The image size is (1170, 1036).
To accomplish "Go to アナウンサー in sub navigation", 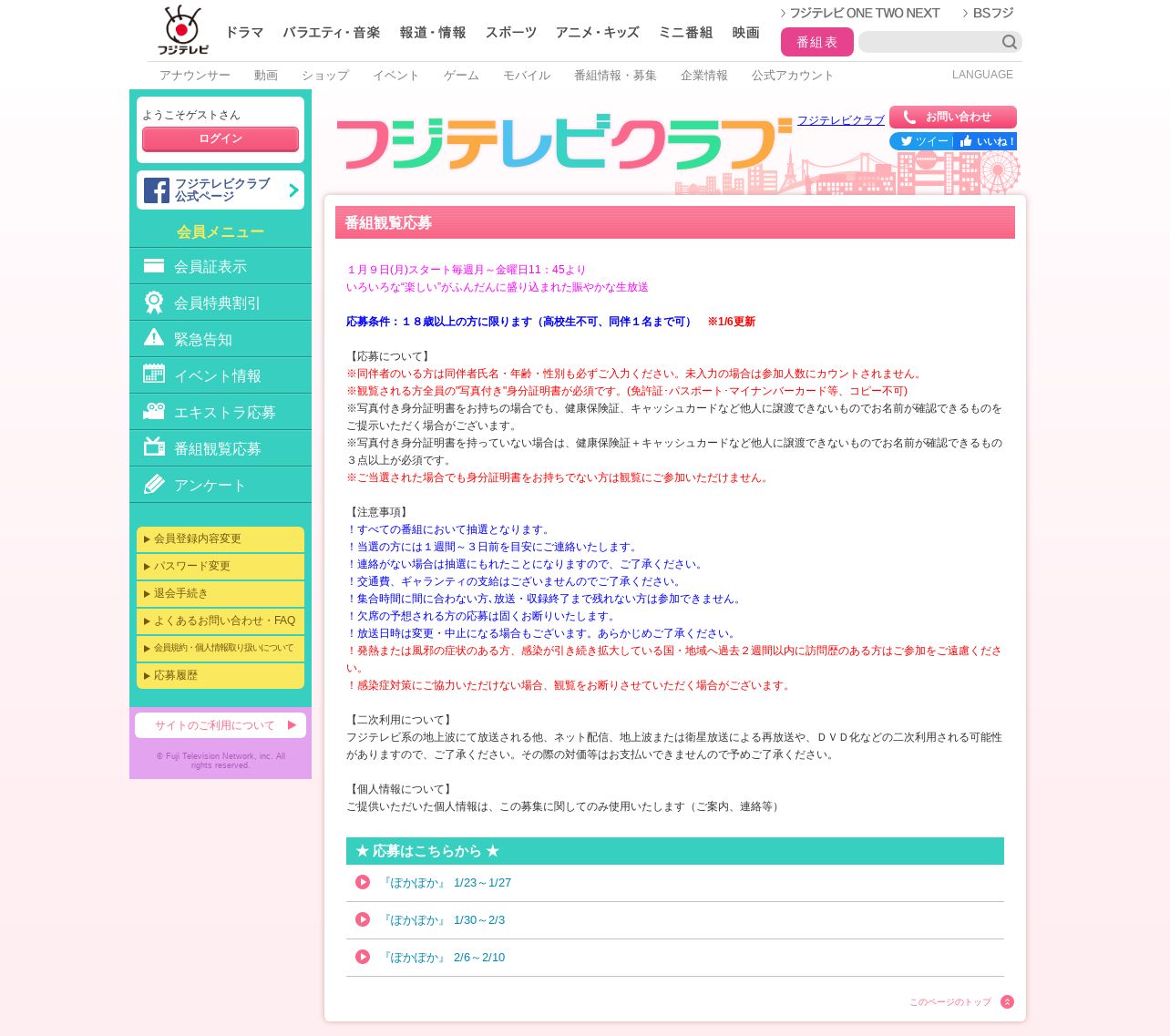I will pos(195,76).
